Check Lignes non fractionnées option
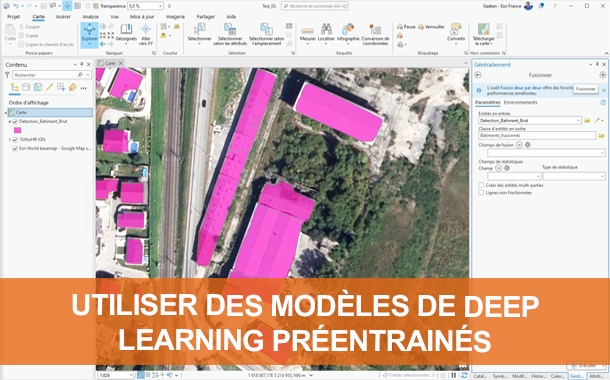 point(481,193)
